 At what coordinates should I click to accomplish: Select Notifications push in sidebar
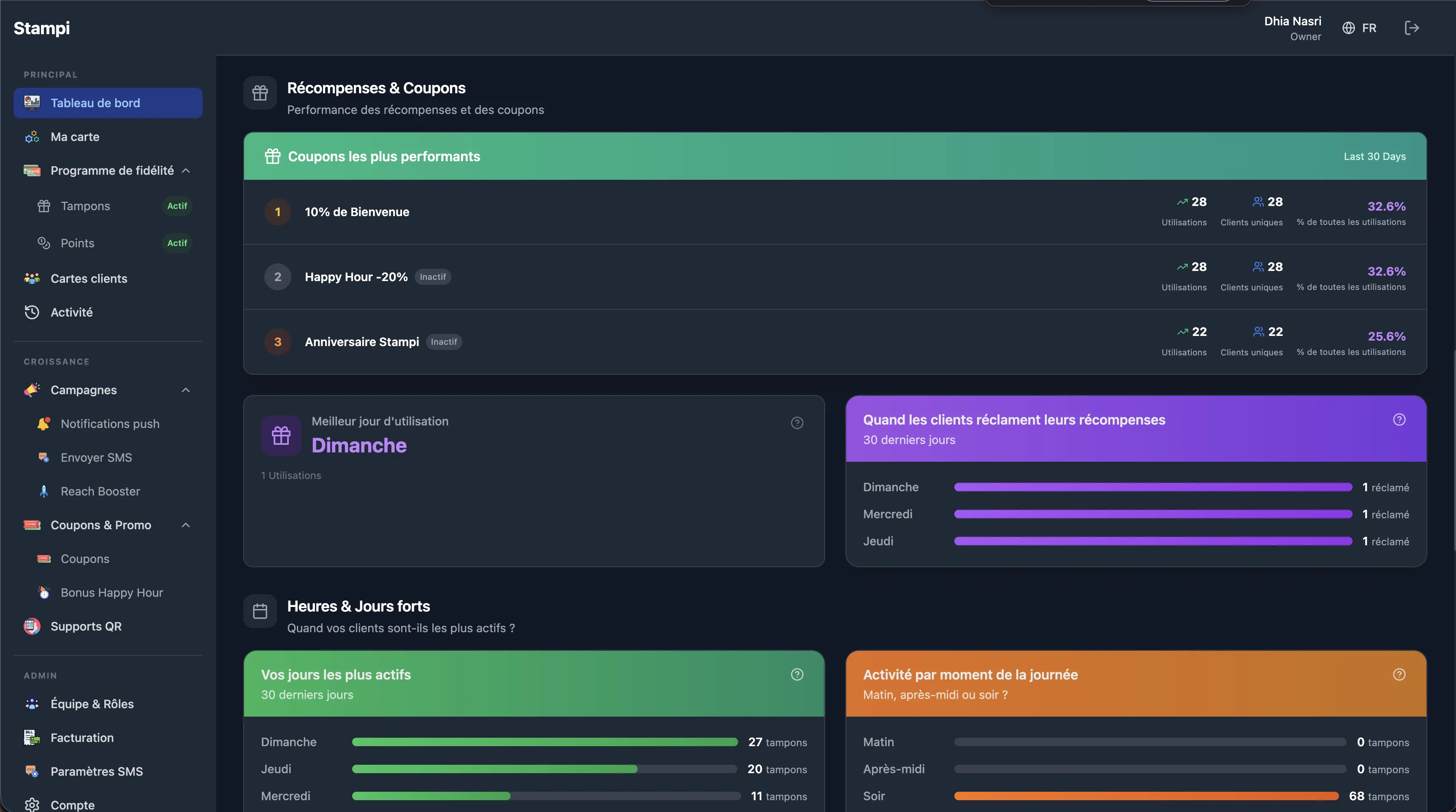[110, 424]
